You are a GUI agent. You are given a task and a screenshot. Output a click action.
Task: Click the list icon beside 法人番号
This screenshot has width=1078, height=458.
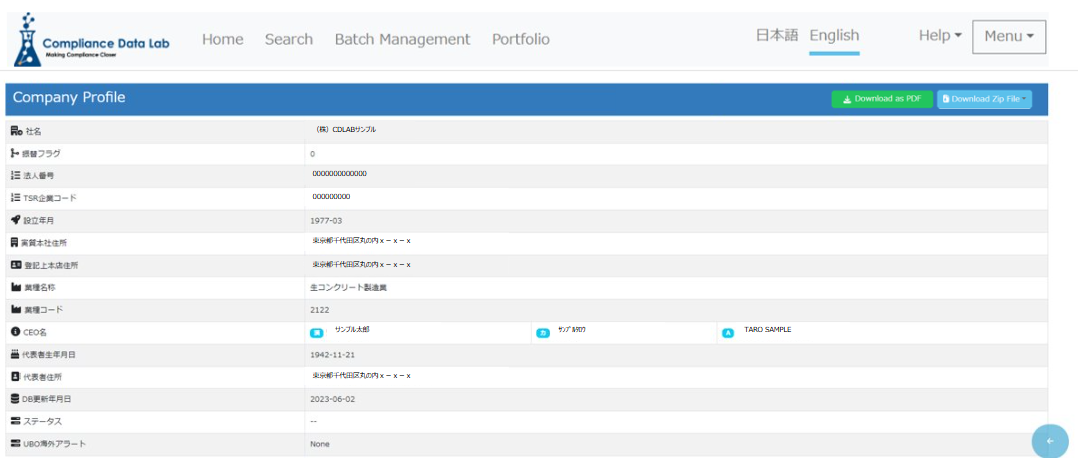click(x=16, y=175)
